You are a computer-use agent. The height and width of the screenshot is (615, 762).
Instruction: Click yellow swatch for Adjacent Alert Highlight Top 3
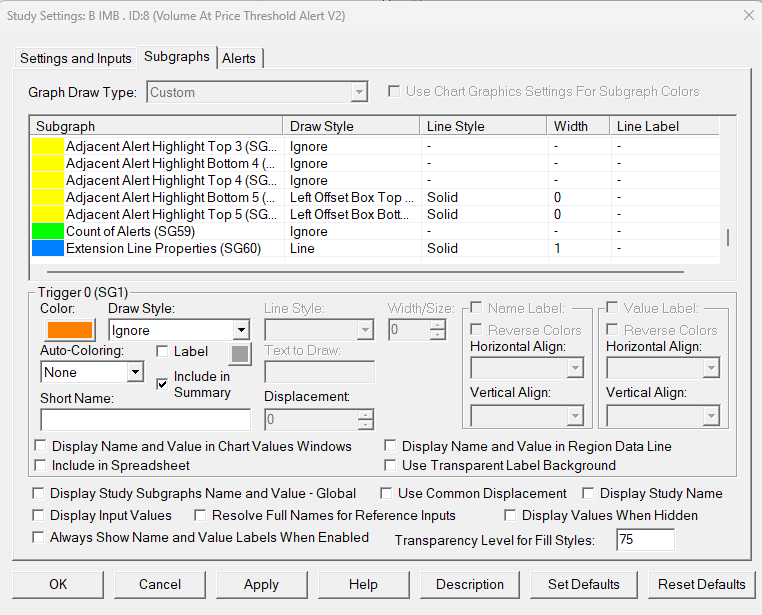(47, 146)
